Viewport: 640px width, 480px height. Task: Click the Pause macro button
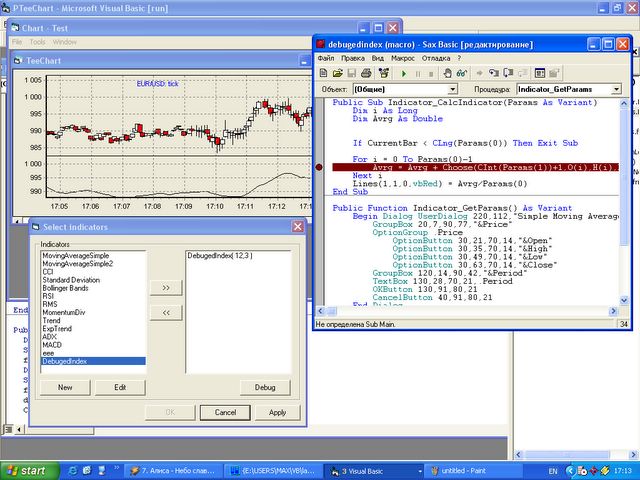pos(418,73)
